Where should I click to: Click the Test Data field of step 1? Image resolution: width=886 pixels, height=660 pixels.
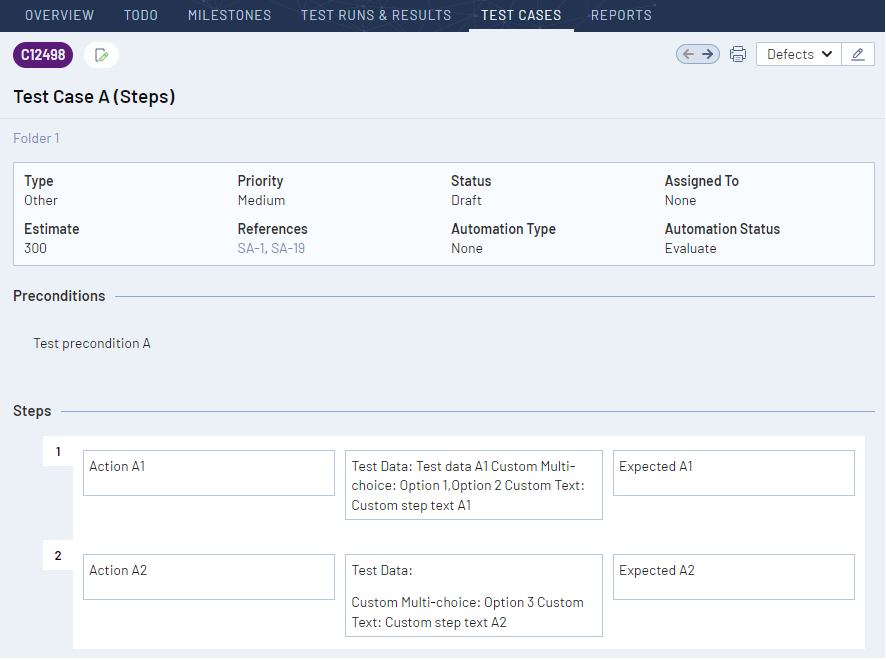tap(473, 485)
